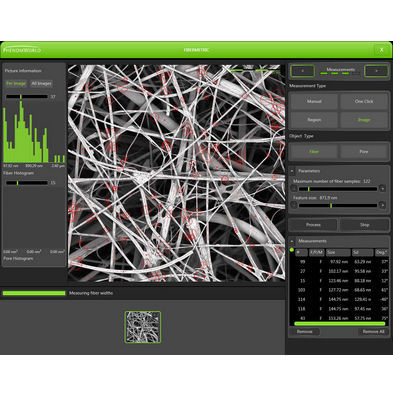Go to the previous measurement step arrow
The image size is (393, 393).
(x=303, y=71)
